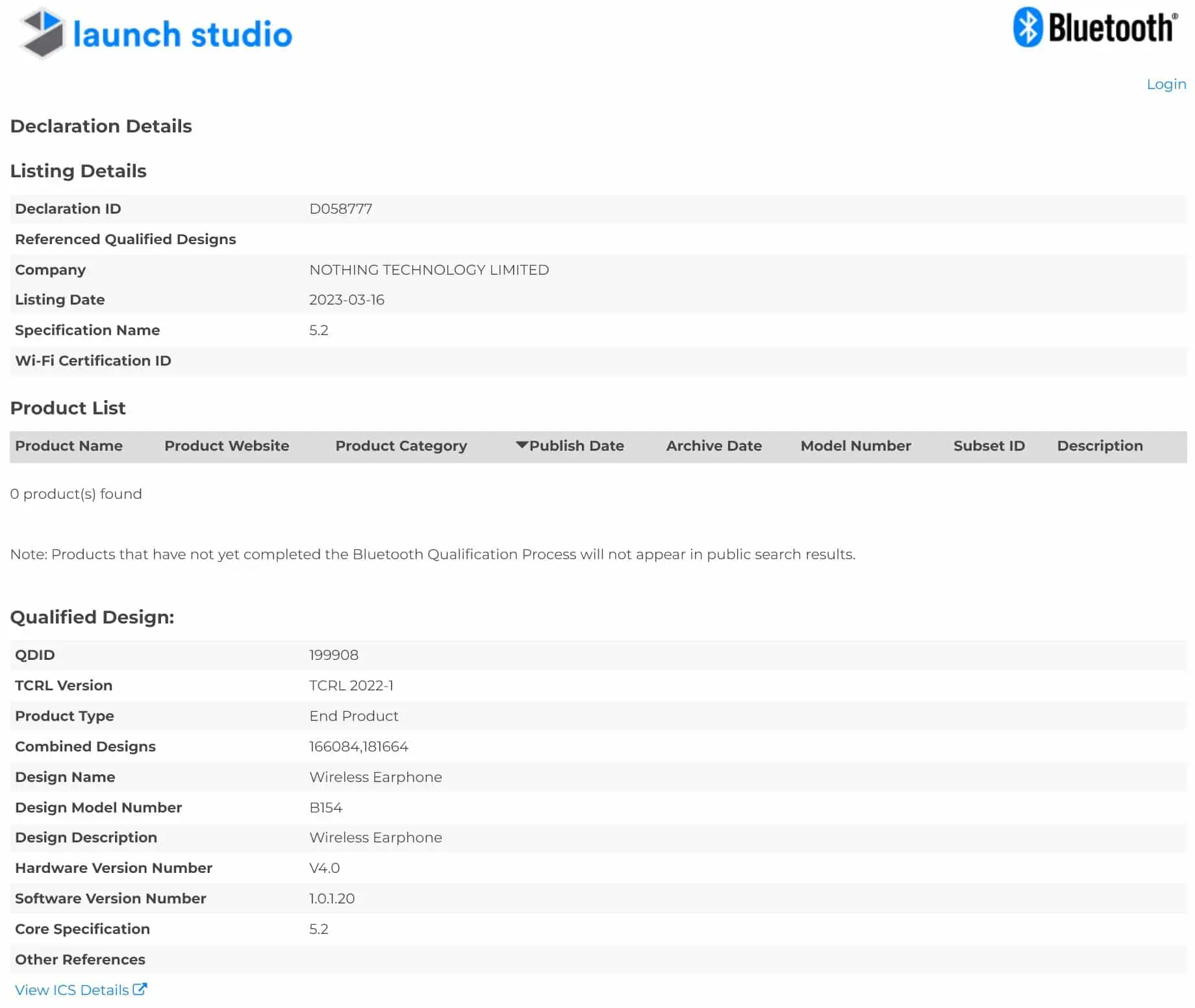Select Specification Name value 5.2
The width and height of the screenshot is (1195, 1008).
coord(318,330)
